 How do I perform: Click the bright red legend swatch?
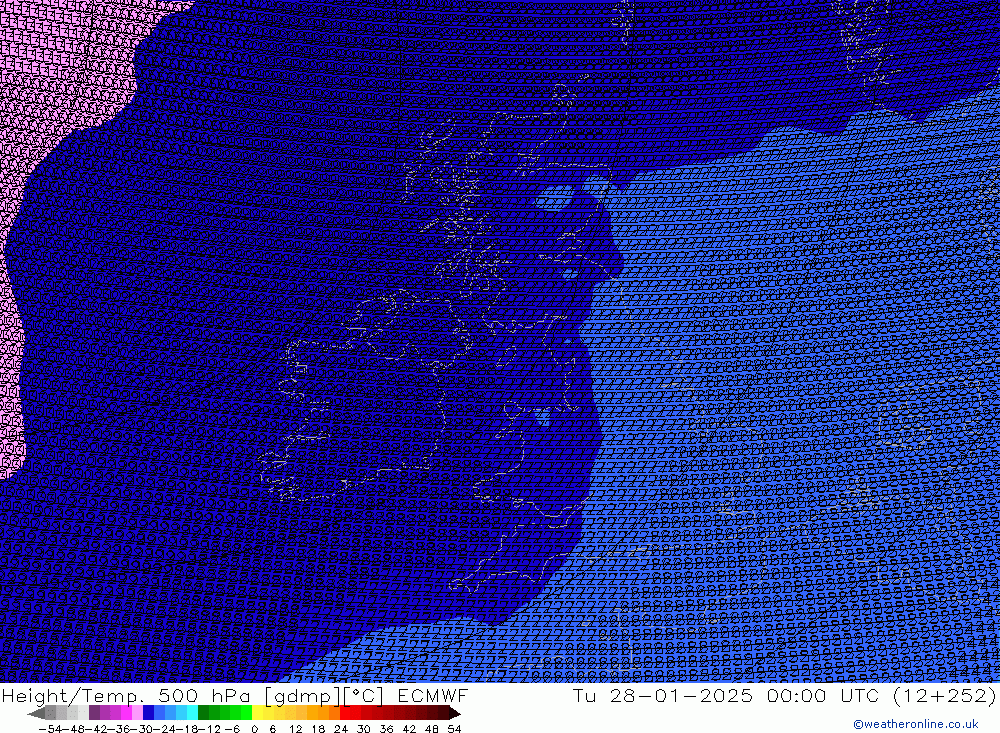click(345, 713)
